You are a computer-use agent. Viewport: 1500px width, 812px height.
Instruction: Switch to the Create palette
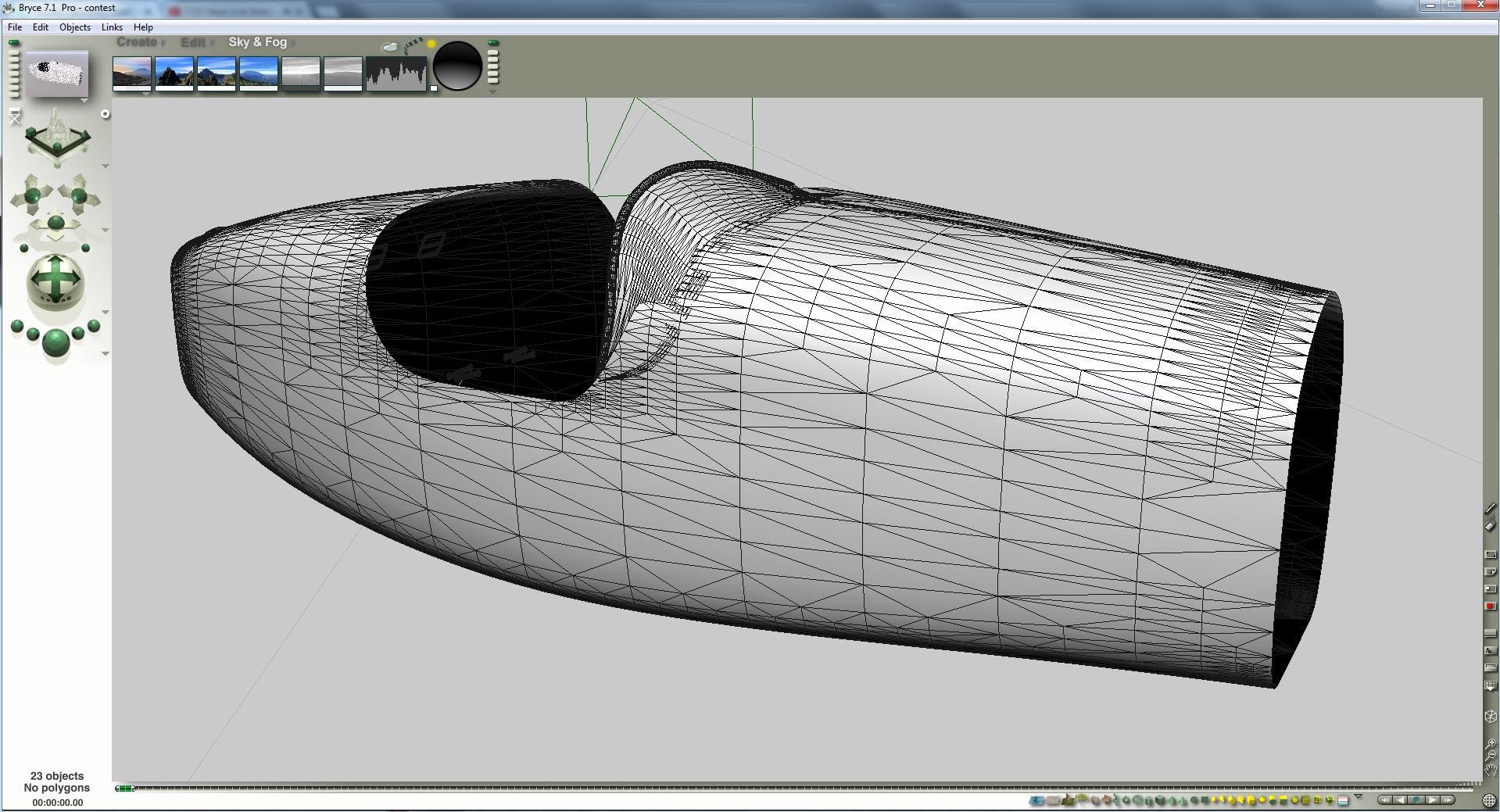[137, 42]
